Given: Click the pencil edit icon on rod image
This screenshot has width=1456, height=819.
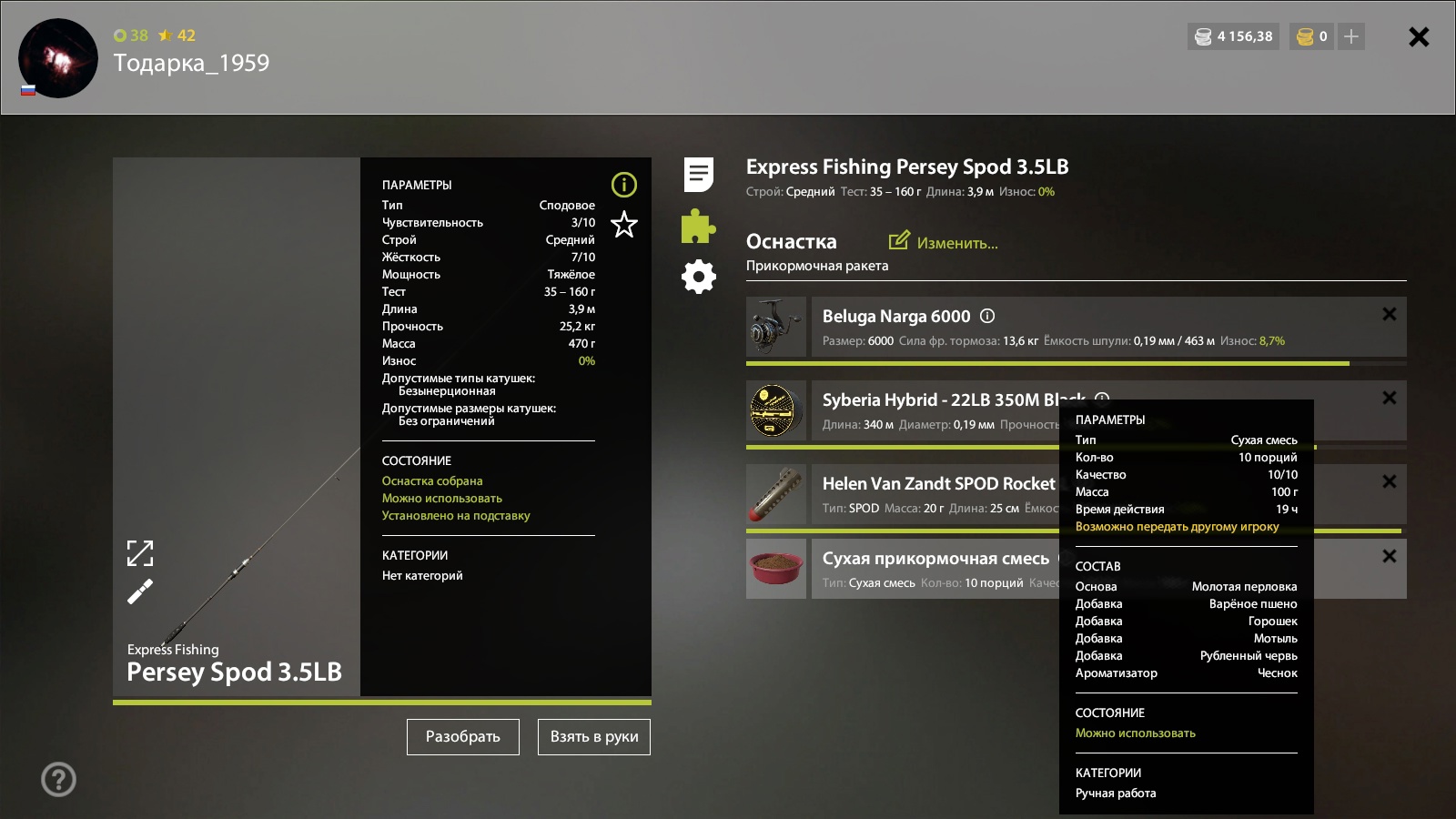Looking at the screenshot, I should [x=140, y=592].
